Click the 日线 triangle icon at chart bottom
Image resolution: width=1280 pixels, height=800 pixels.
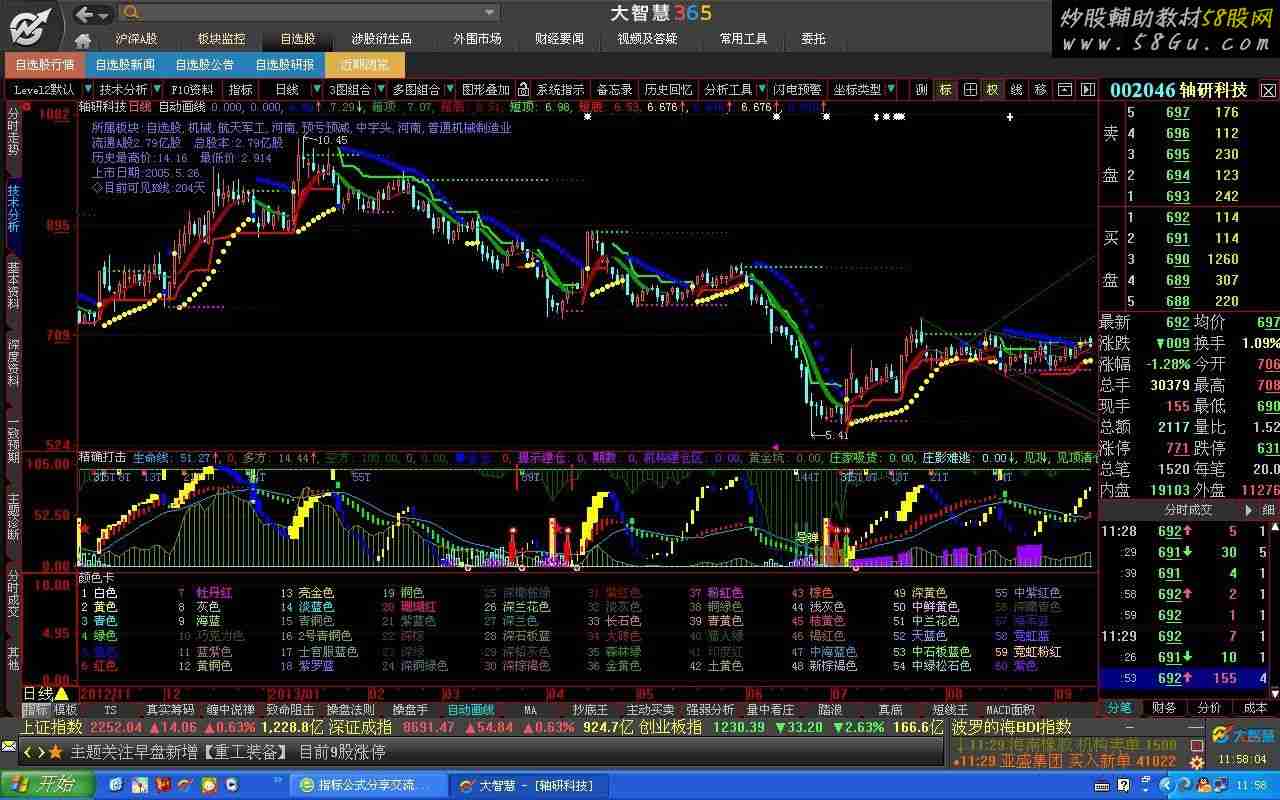(x=62, y=693)
